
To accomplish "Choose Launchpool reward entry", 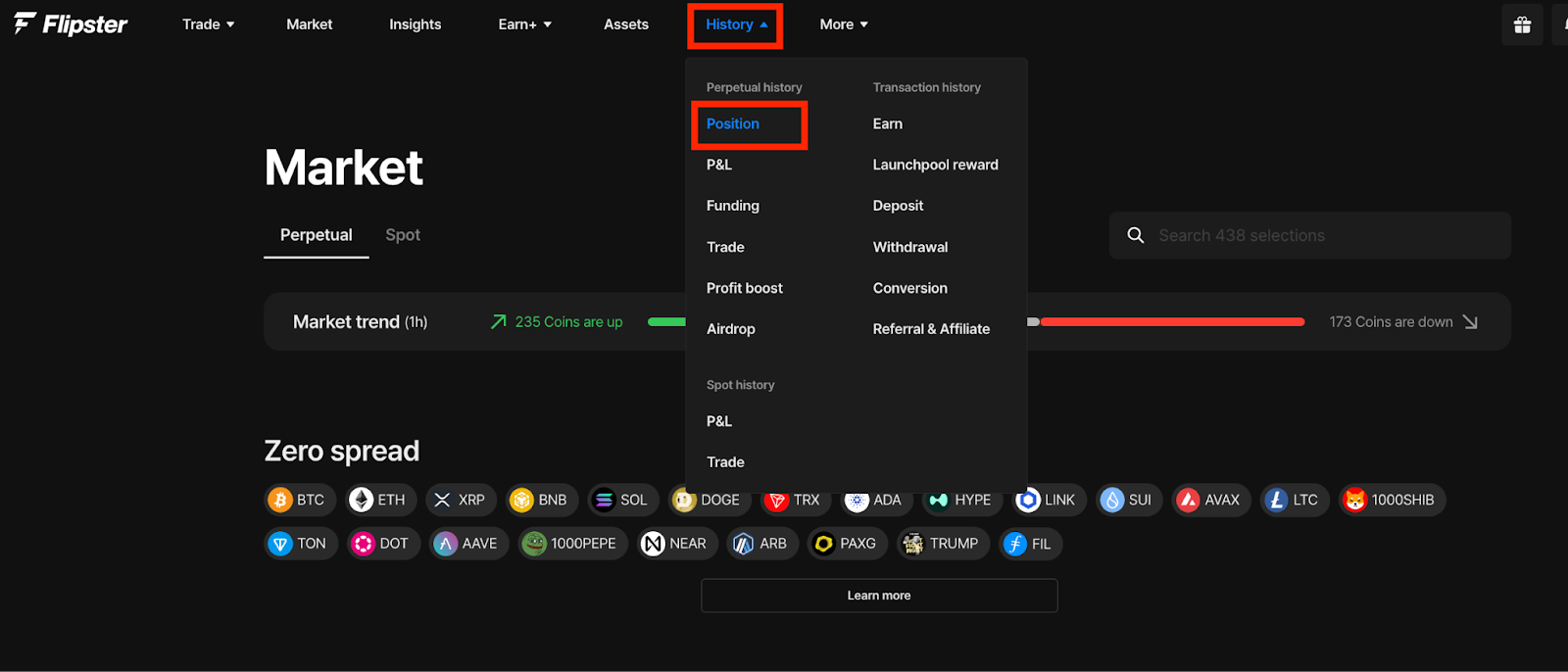I will click(936, 165).
